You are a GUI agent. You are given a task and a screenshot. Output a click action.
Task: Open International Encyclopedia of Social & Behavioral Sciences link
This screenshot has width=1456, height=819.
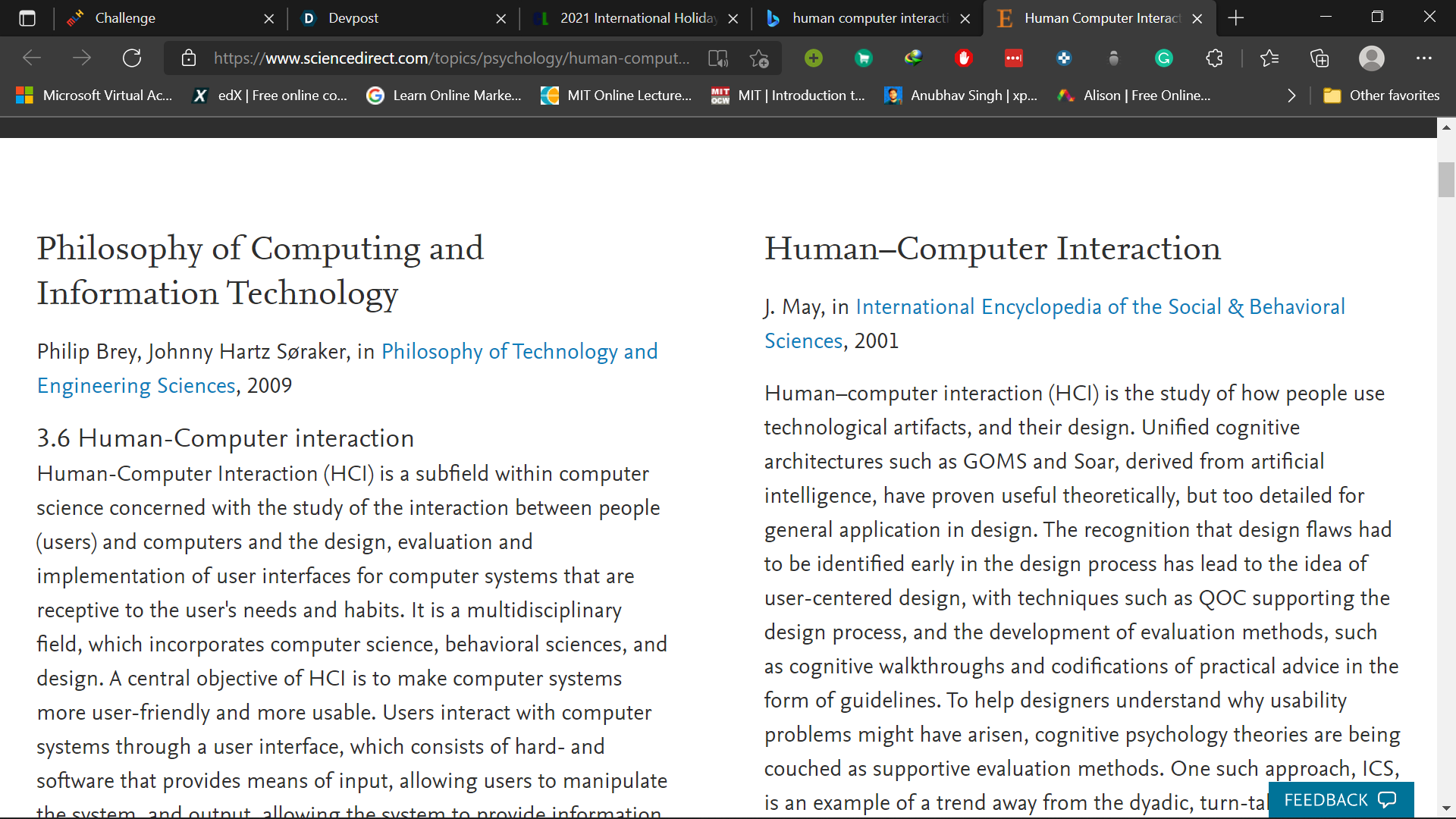point(1100,307)
